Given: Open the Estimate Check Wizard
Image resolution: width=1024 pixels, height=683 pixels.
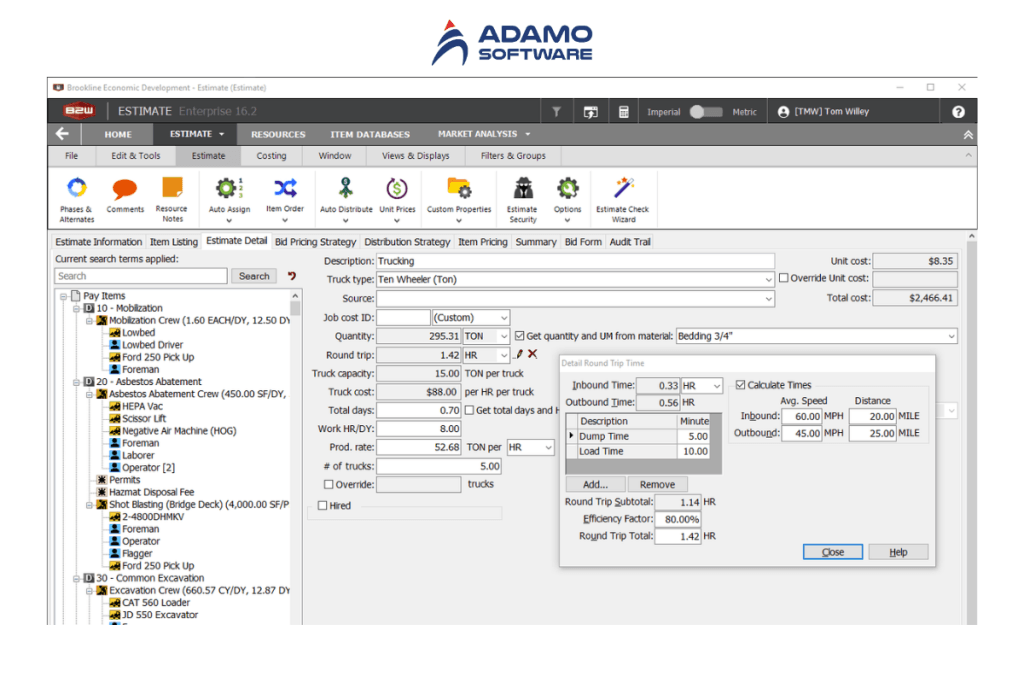Looking at the screenshot, I should click(622, 197).
